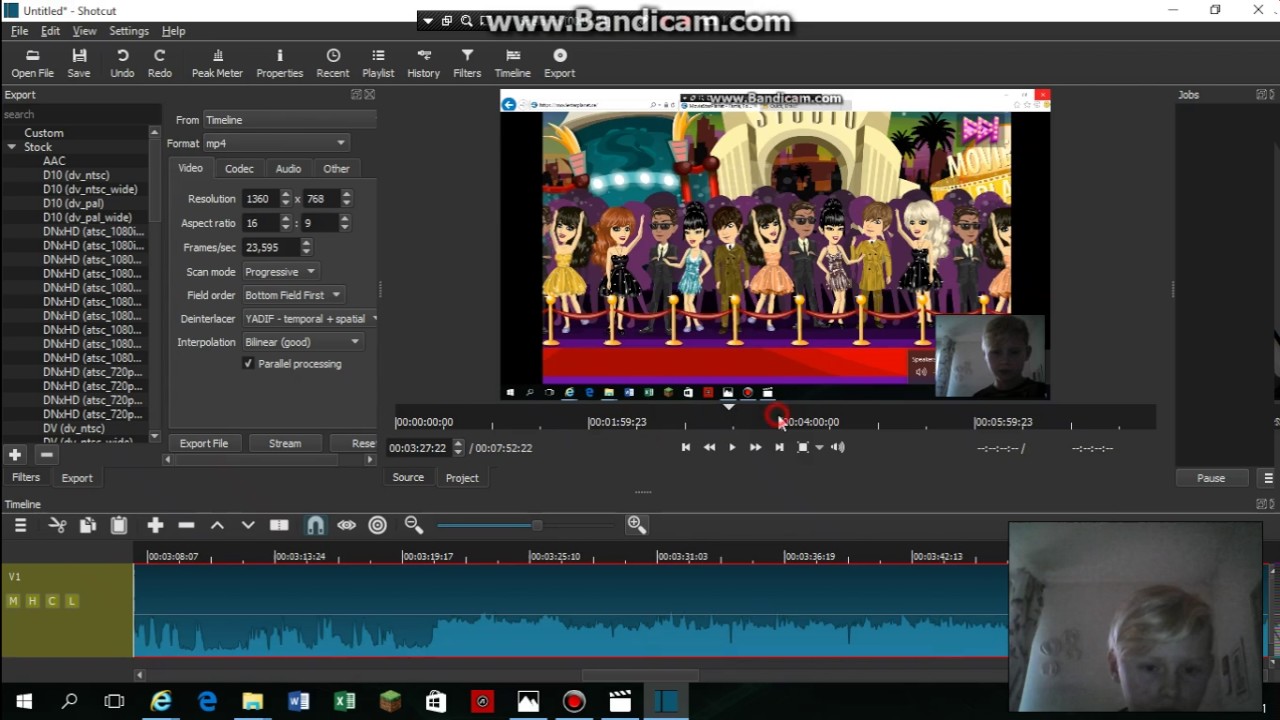Image resolution: width=1280 pixels, height=720 pixels.
Task: Open the Playlist panel
Action: [378, 64]
